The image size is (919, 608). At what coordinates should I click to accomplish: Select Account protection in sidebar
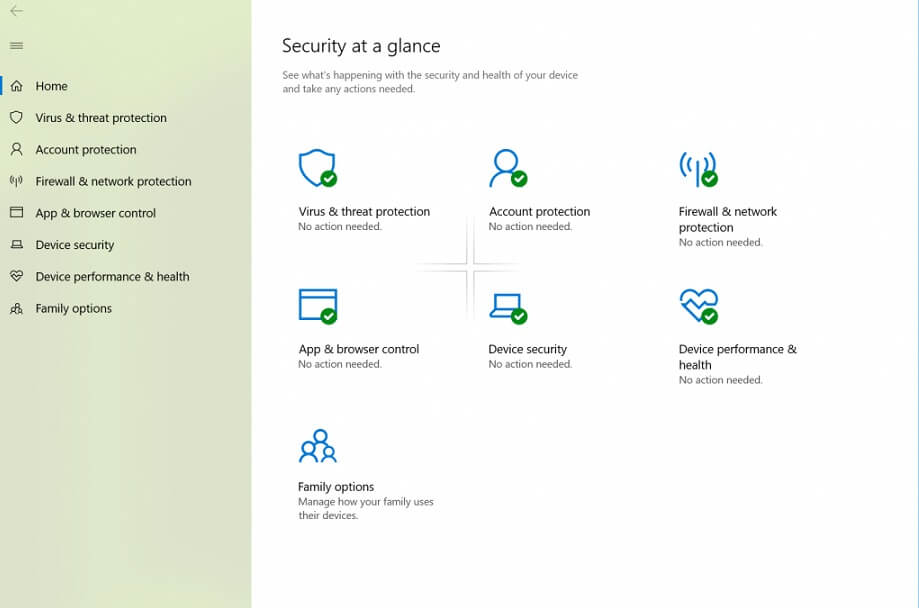pos(86,149)
